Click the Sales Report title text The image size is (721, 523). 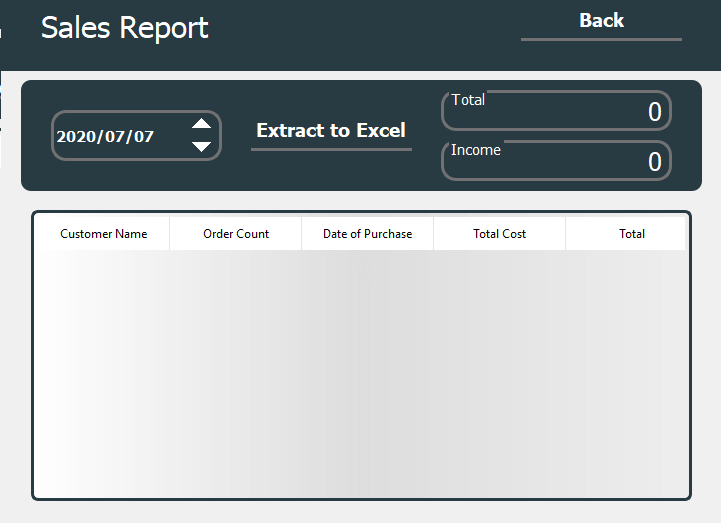coord(125,28)
